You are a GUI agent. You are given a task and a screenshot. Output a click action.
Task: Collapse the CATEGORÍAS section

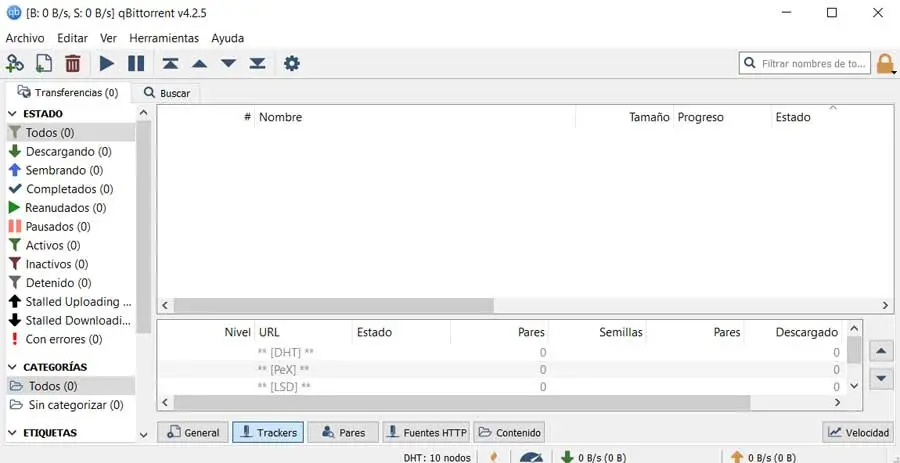coord(13,367)
